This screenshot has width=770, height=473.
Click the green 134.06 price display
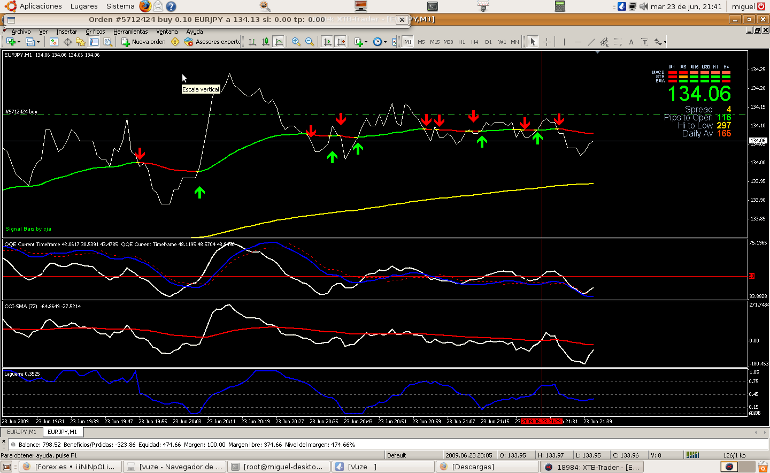699,94
